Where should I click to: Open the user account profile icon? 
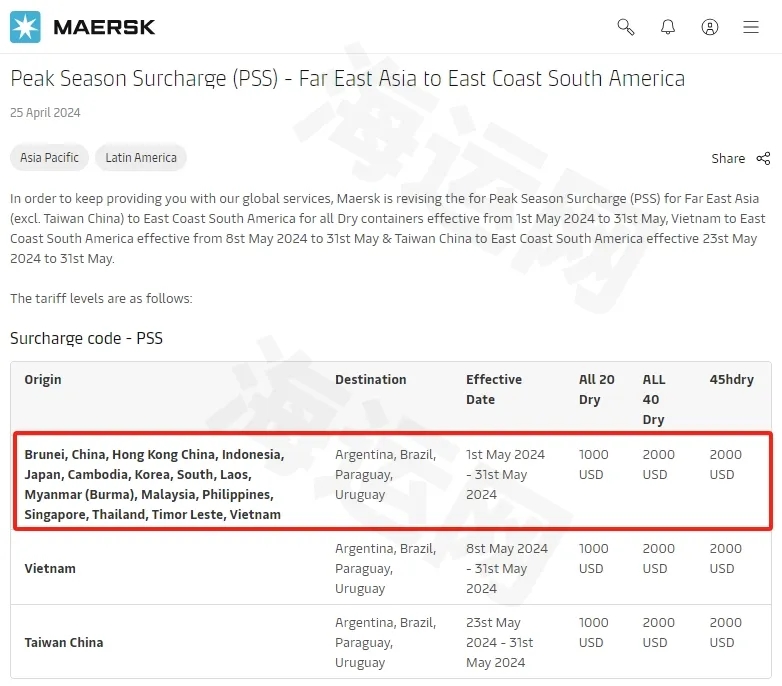pos(710,27)
